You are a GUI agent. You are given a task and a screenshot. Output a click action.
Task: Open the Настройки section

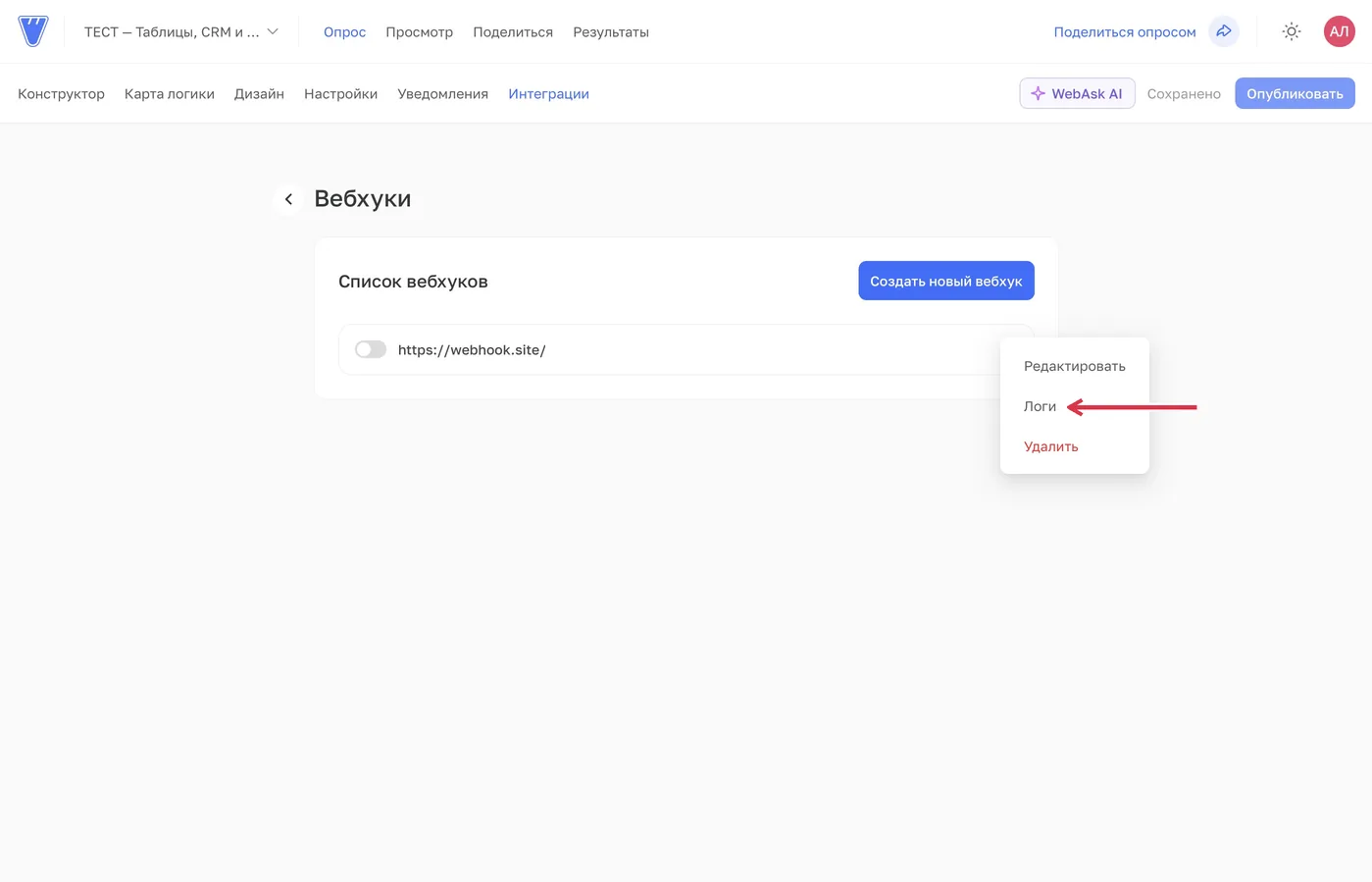click(x=340, y=93)
